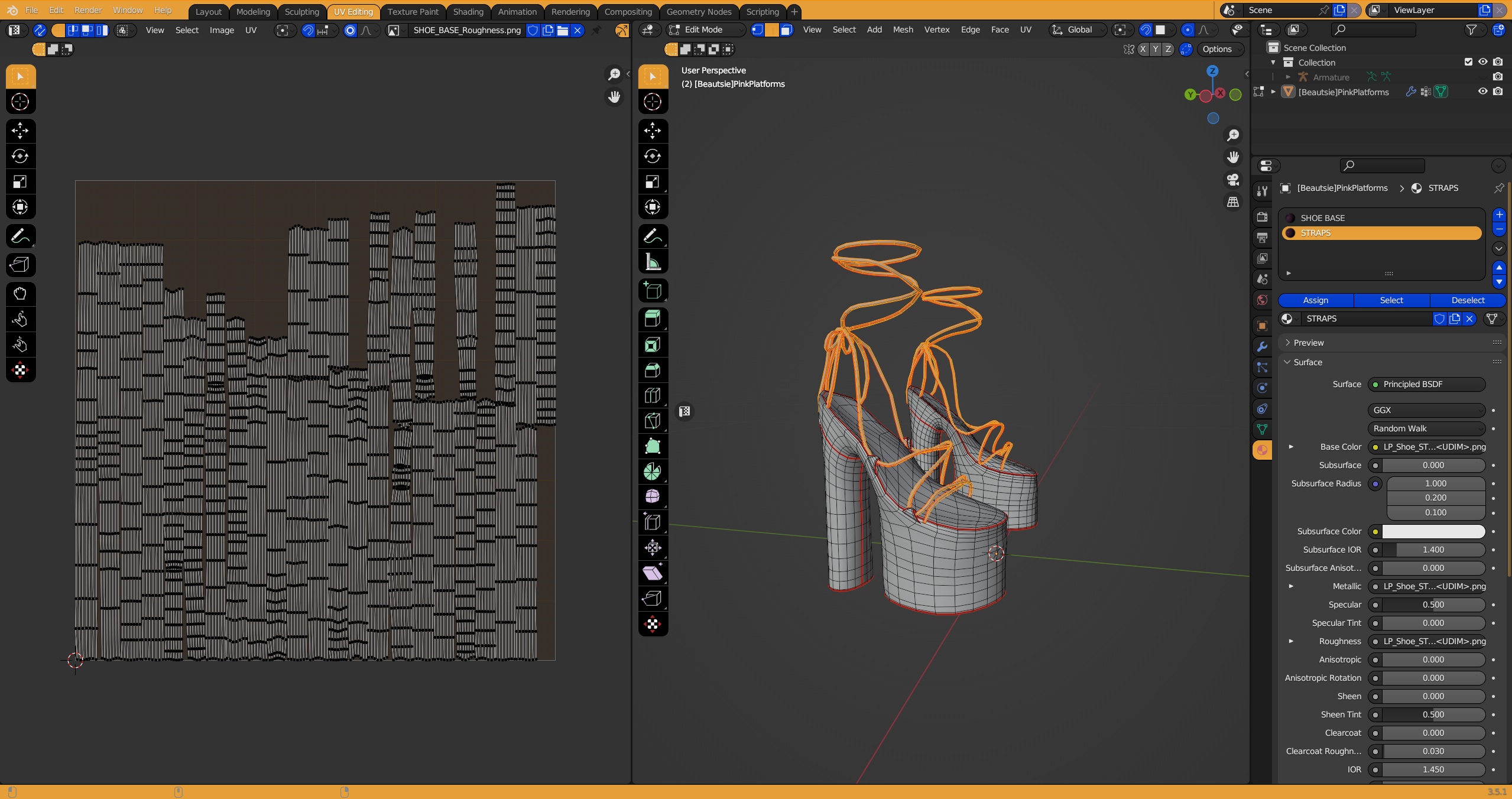
Task: Click the material Select button beside Assign
Action: (x=1391, y=300)
